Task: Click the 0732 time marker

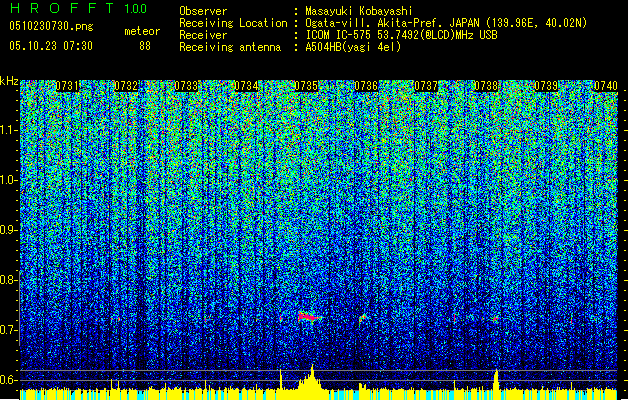Action: click(x=126, y=86)
